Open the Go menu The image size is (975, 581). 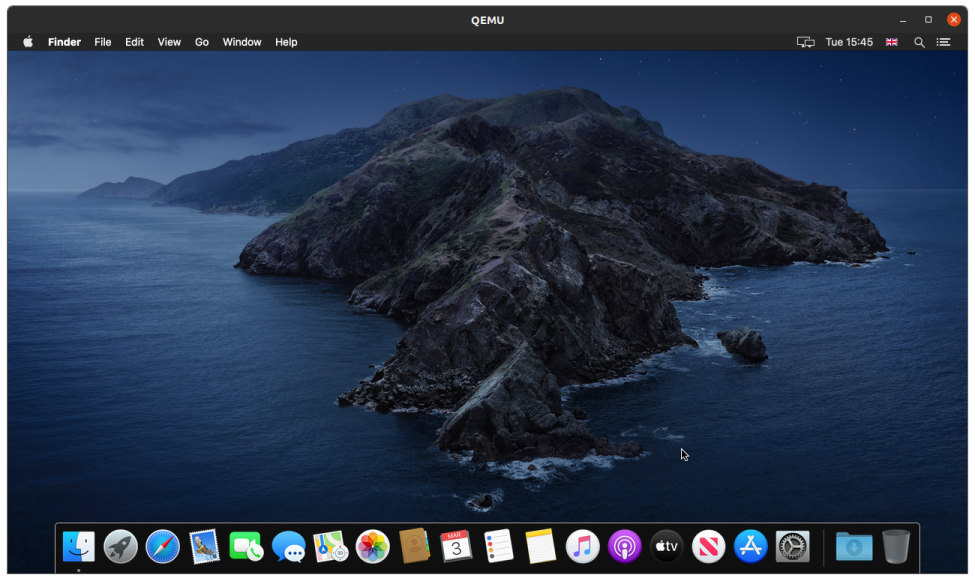click(x=202, y=42)
